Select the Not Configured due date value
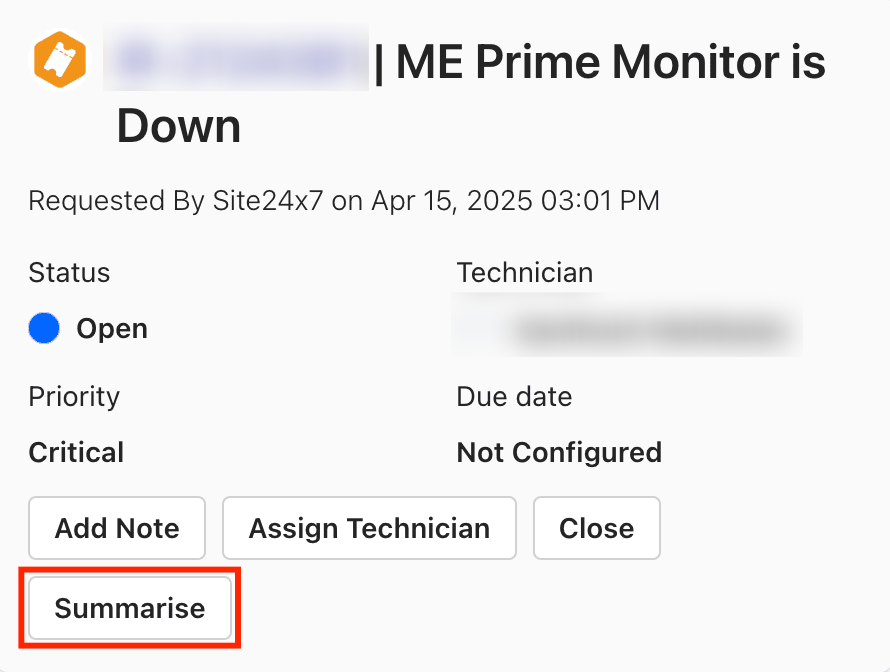 pos(559,452)
